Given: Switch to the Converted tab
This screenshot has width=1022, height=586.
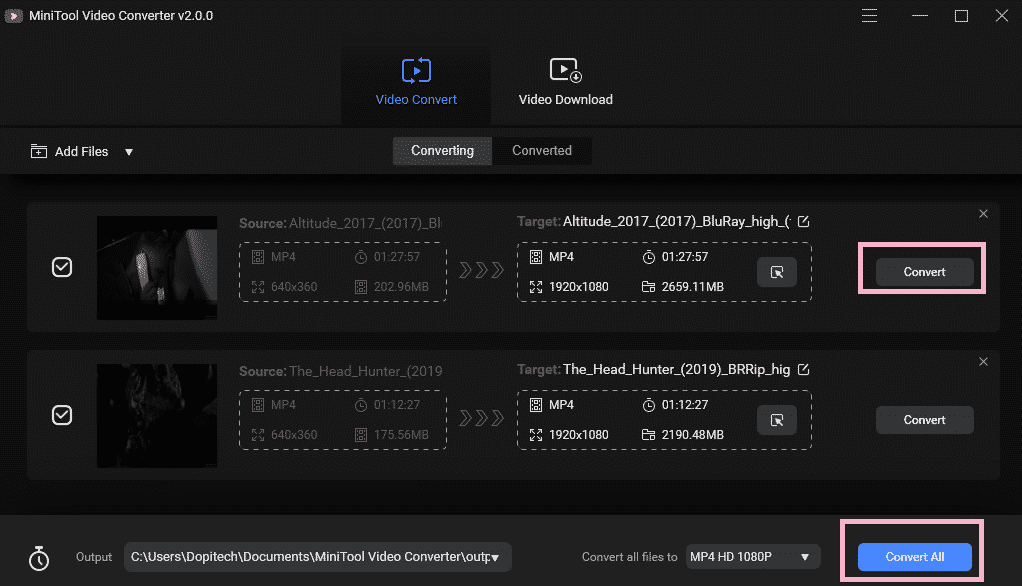Looking at the screenshot, I should tap(541, 150).
